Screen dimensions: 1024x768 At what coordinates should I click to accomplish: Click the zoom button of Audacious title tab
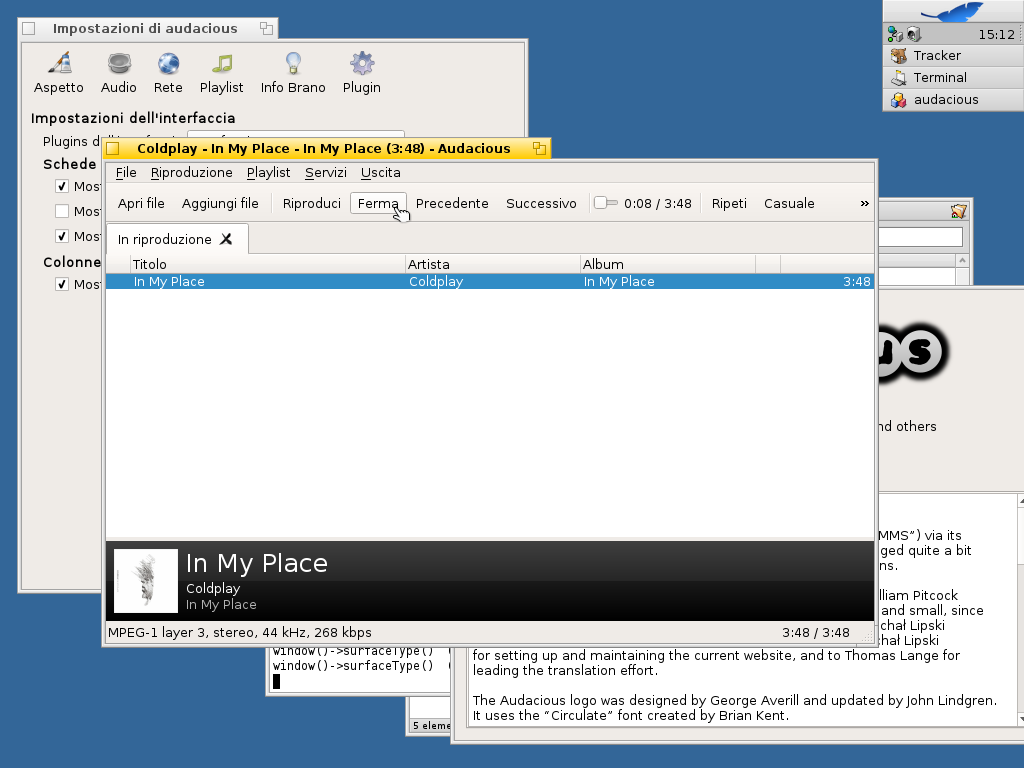[x=539, y=148]
